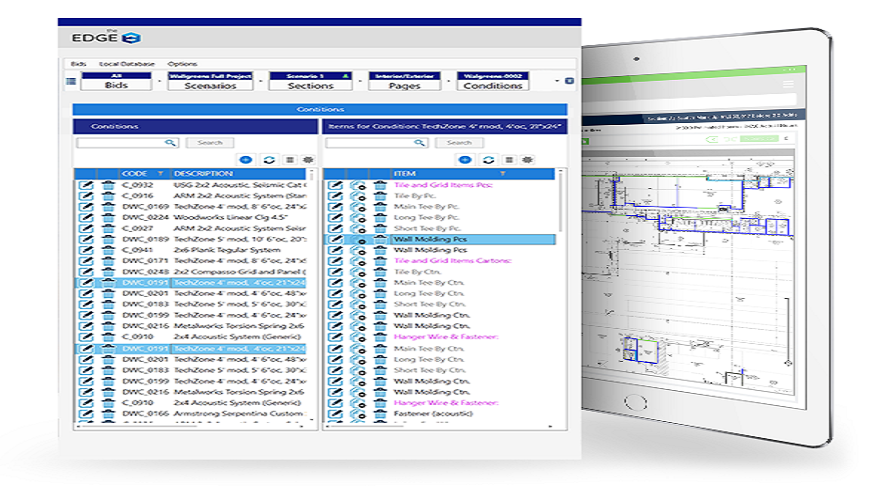Edit condition DWC_0189
This screenshot has width=890, height=500.
point(86,239)
